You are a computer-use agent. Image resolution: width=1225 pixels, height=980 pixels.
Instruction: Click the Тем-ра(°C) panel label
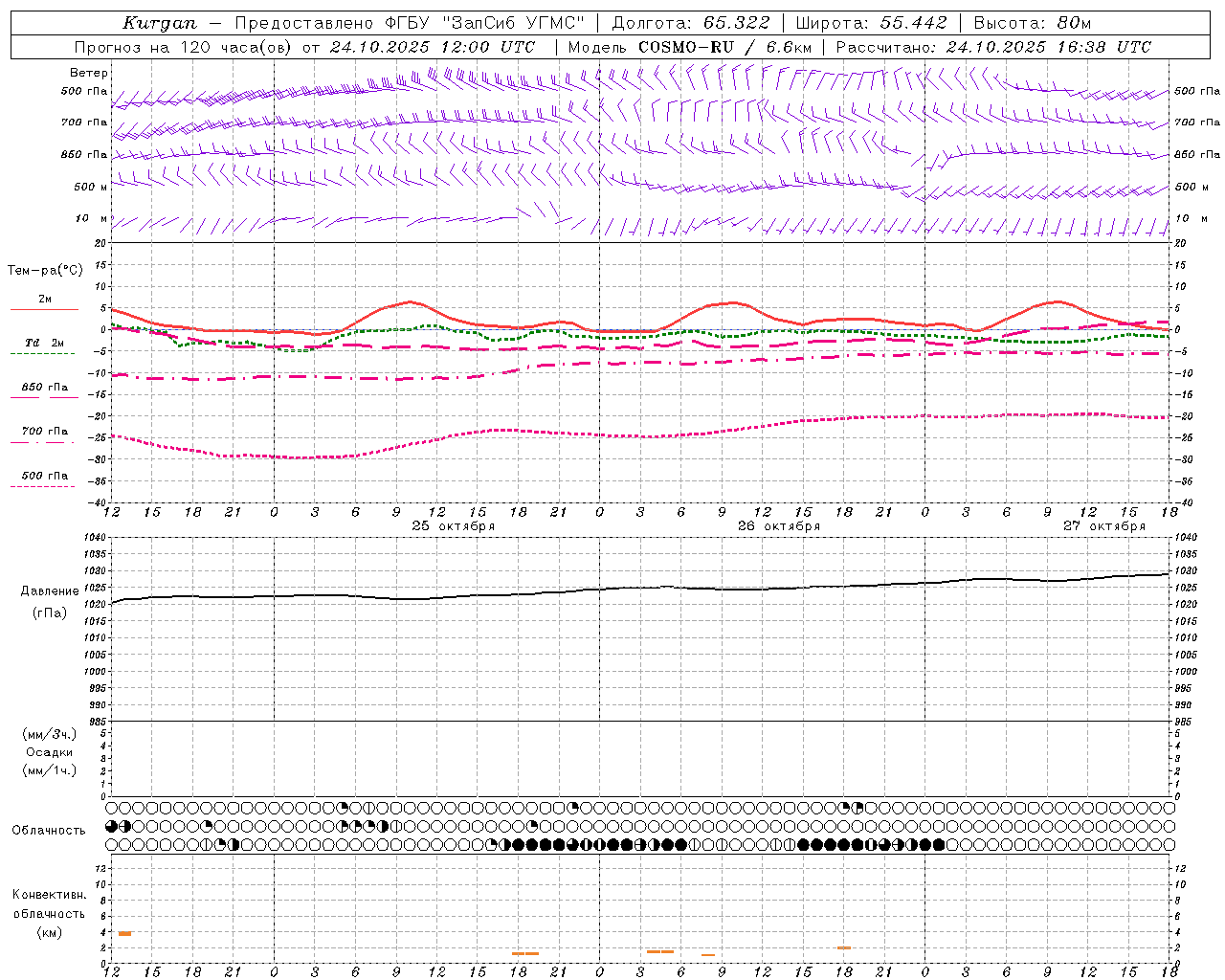[45, 271]
